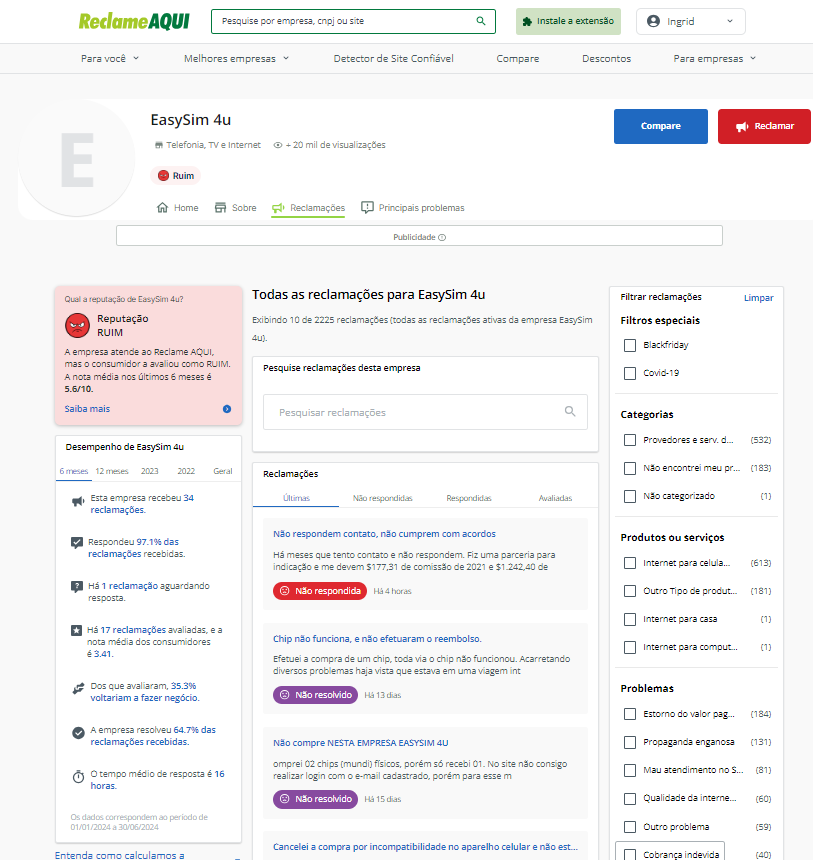Click the check circle icon beside 64.7% resolveu
Screen dimensions: 813x860
click(x=78, y=733)
